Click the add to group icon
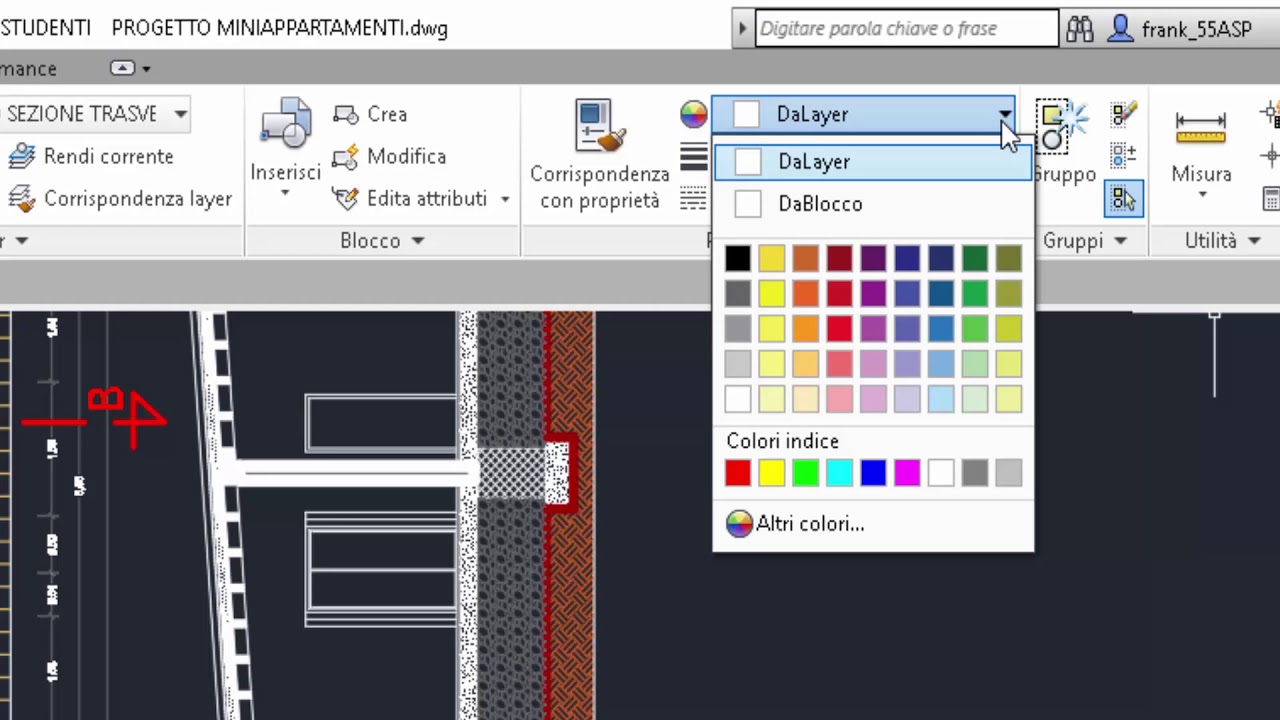This screenshot has width=1280, height=720. (1123, 156)
